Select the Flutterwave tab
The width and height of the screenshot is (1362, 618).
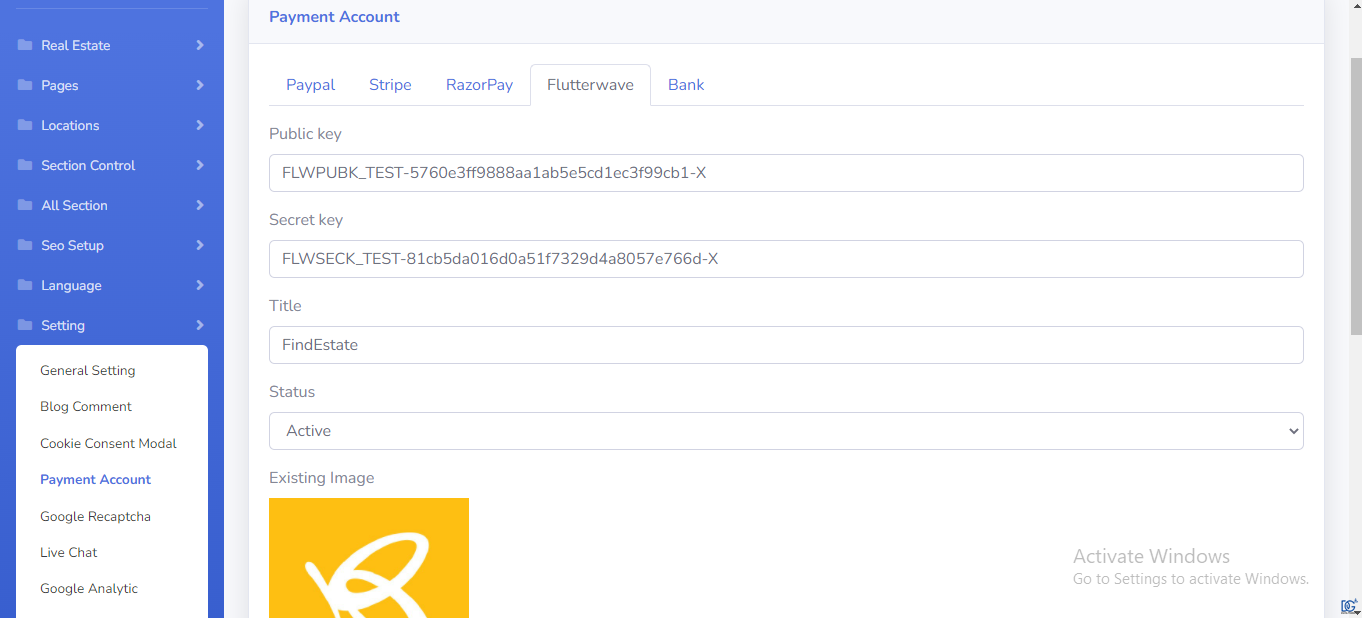click(x=590, y=85)
